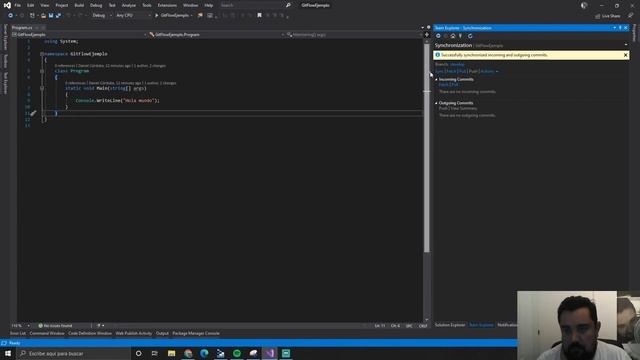Click the Navigate Backward toolbar icon
The image size is (640, 360).
pos(10,16)
